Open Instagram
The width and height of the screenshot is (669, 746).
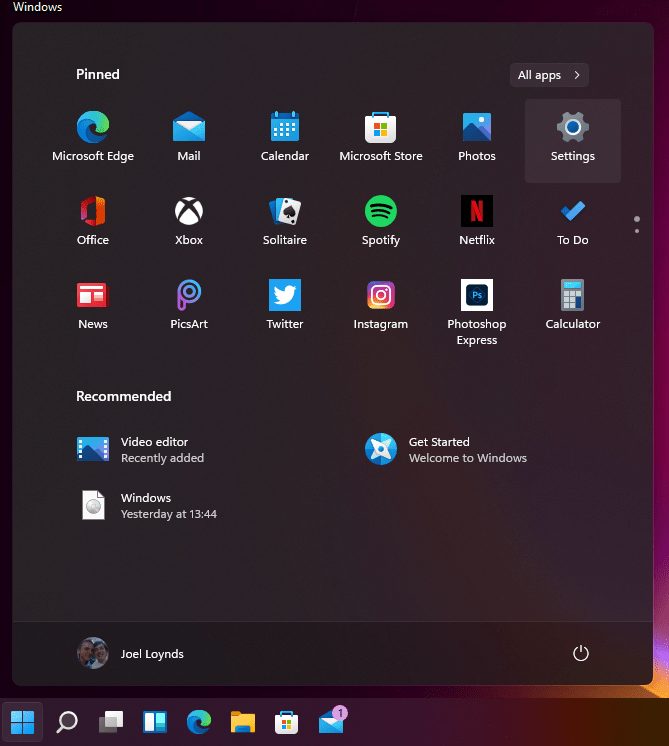(381, 305)
